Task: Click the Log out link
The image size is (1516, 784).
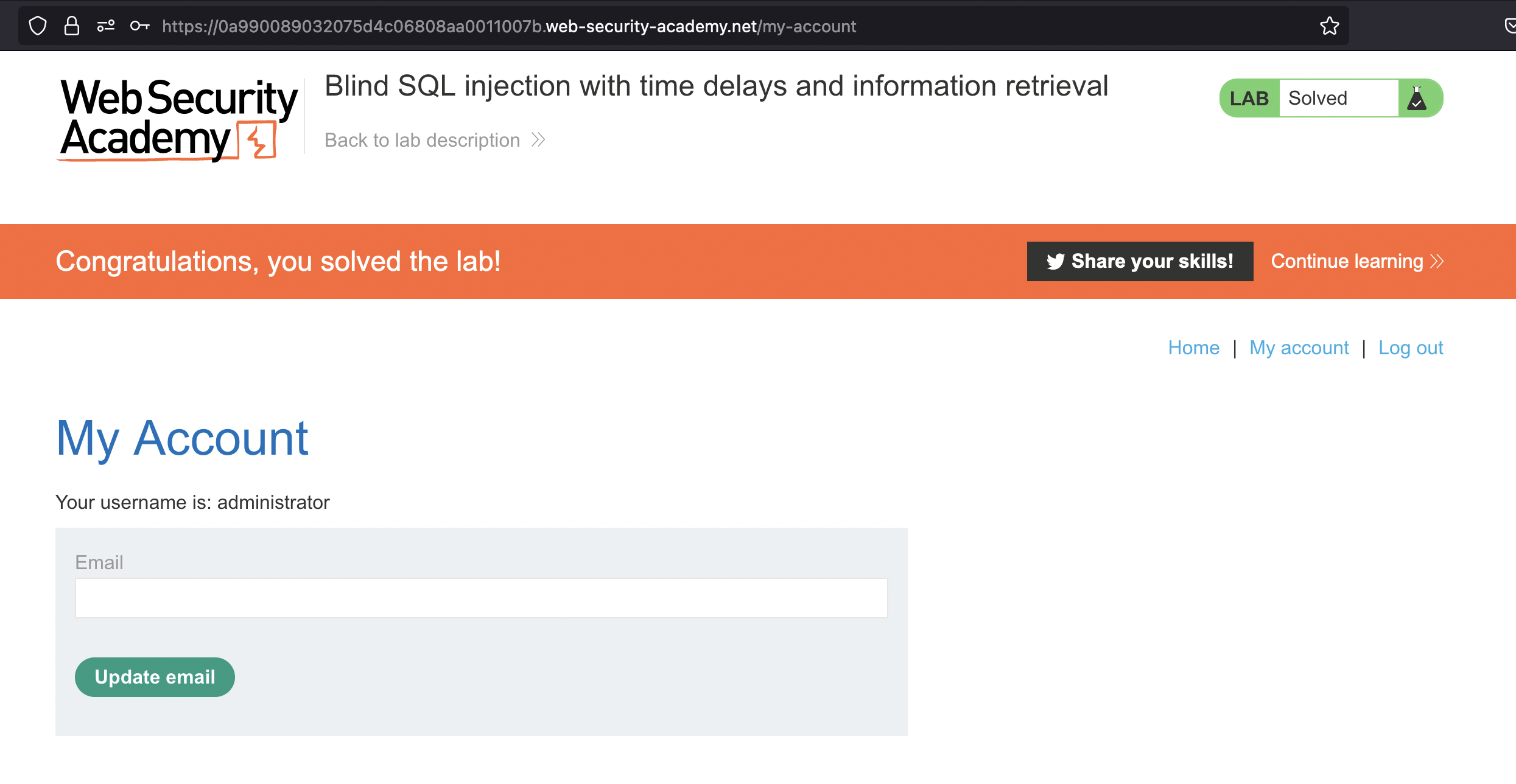Action: pyautogui.click(x=1410, y=348)
